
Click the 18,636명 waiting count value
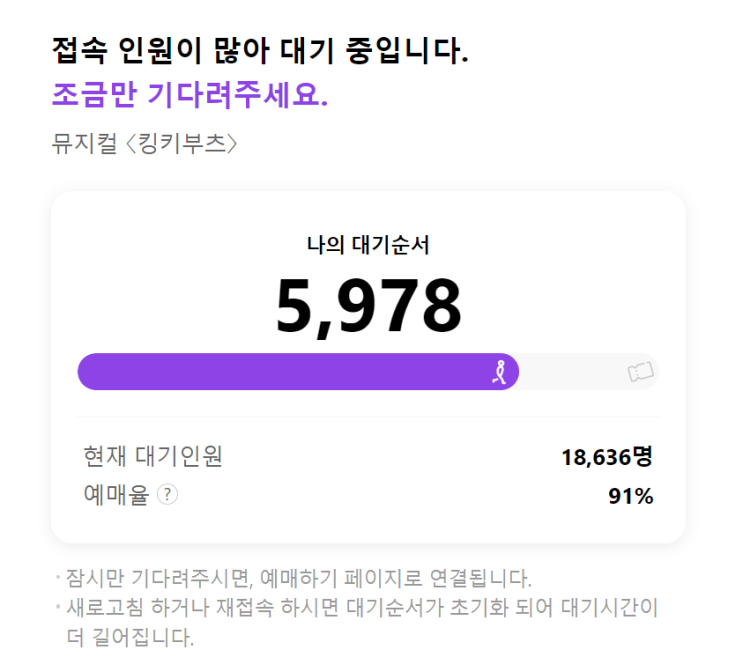606,457
